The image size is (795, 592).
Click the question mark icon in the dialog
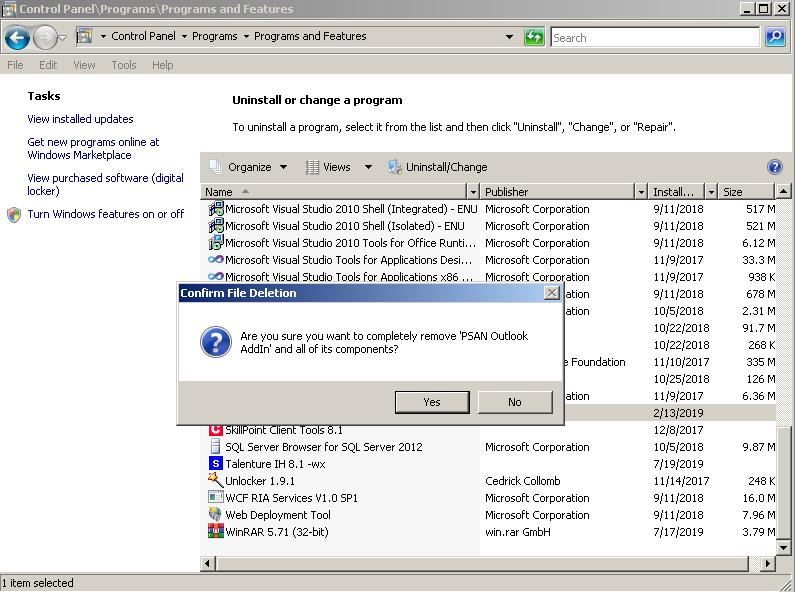tap(215, 342)
